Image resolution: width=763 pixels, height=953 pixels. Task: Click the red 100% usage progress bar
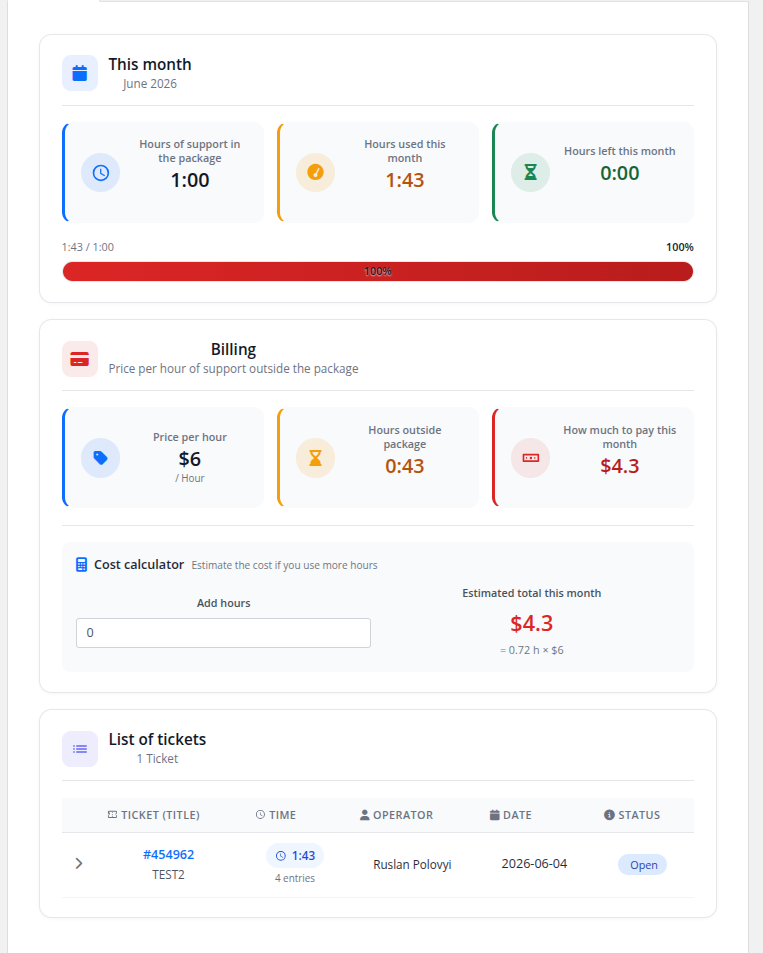coord(378,272)
